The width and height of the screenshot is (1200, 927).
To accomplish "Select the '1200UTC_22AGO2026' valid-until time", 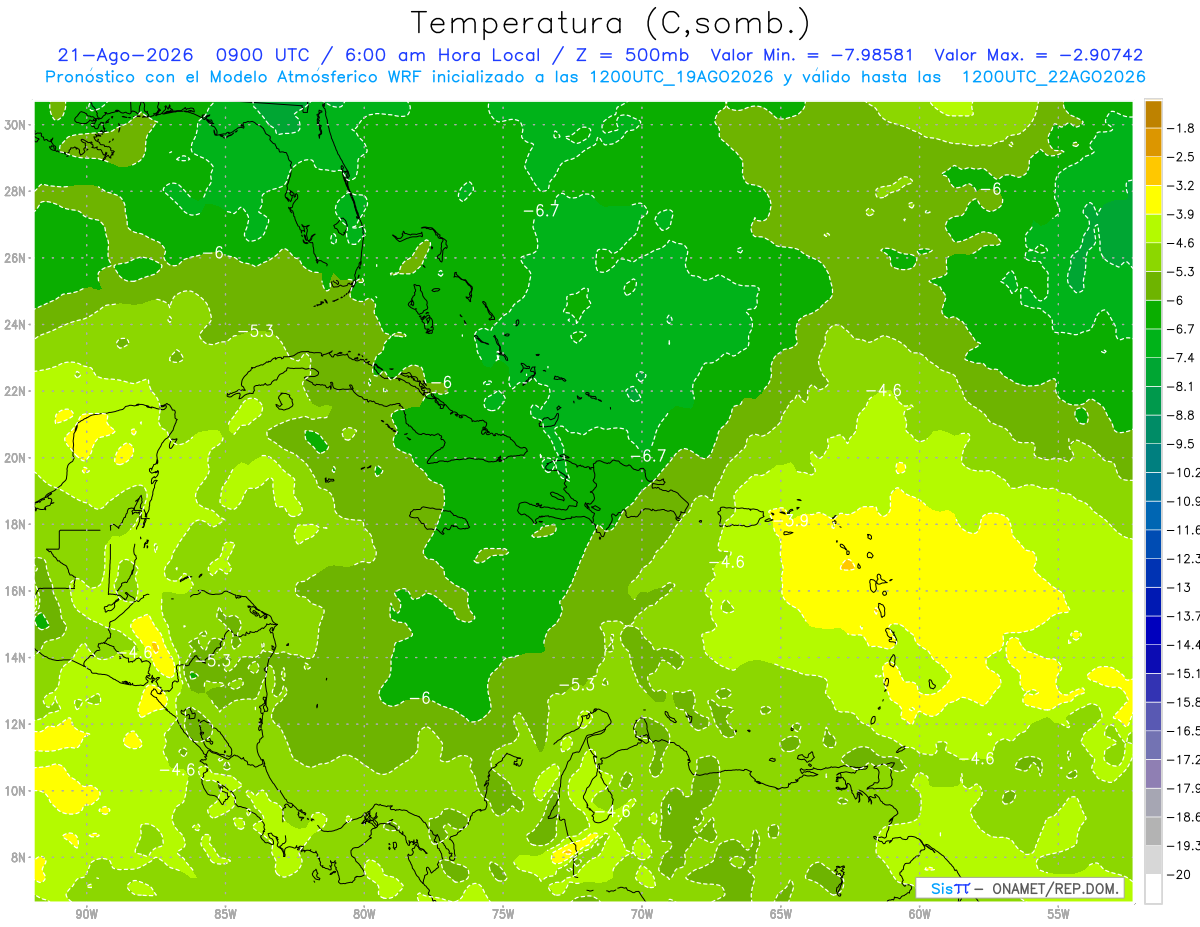I will pos(1053,76).
